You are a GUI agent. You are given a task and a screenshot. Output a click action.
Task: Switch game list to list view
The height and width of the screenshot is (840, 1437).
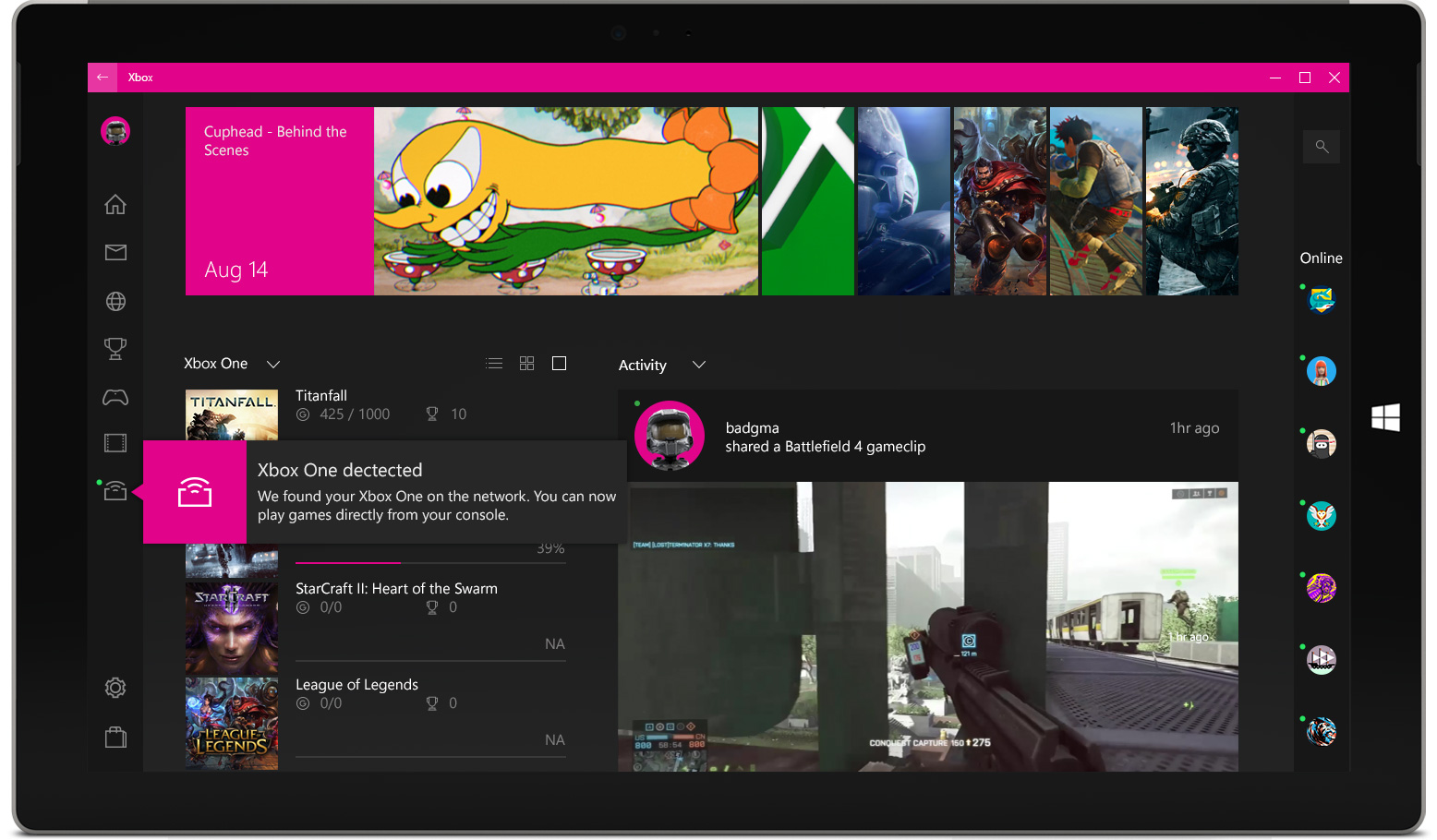pos(494,363)
